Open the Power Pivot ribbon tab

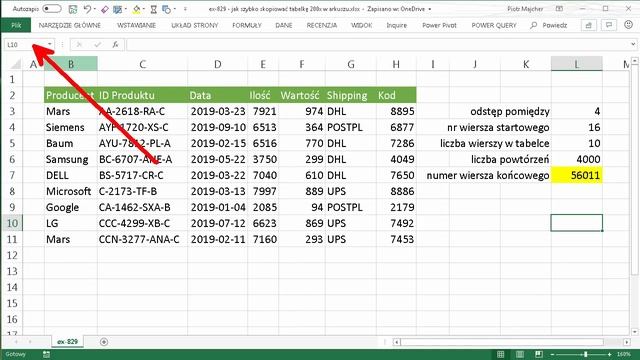coord(439,25)
